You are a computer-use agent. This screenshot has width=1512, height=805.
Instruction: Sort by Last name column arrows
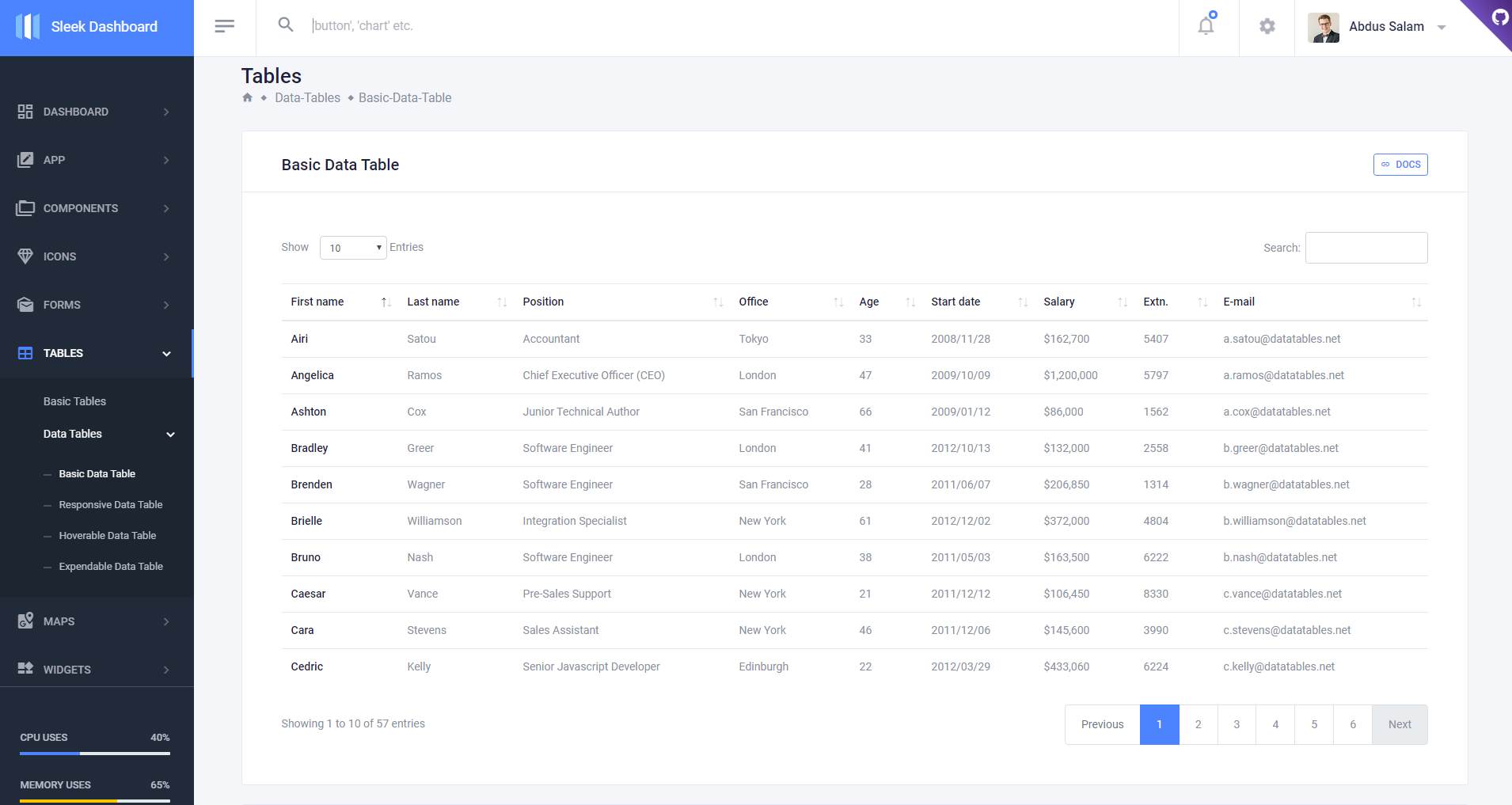(x=502, y=302)
